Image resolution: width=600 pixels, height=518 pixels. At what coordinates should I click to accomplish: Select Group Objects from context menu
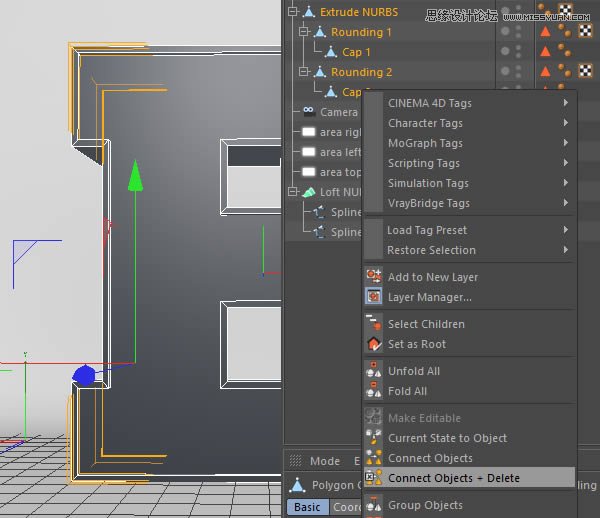click(425, 505)
